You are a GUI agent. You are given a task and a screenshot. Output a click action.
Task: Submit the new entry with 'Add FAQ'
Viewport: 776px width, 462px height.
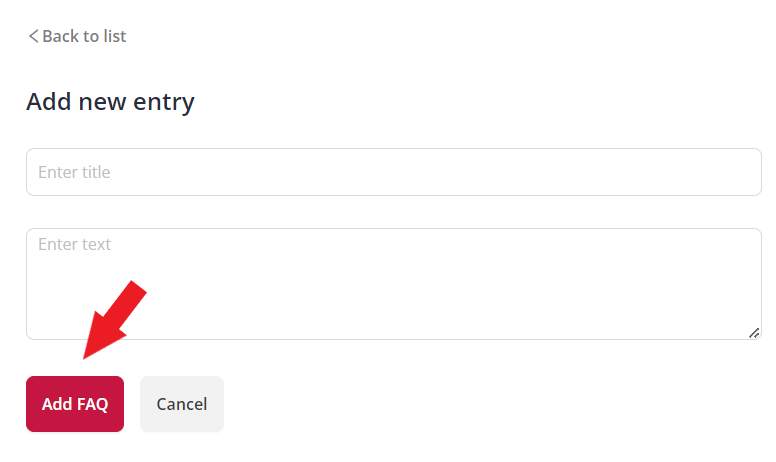pos(75,404)
